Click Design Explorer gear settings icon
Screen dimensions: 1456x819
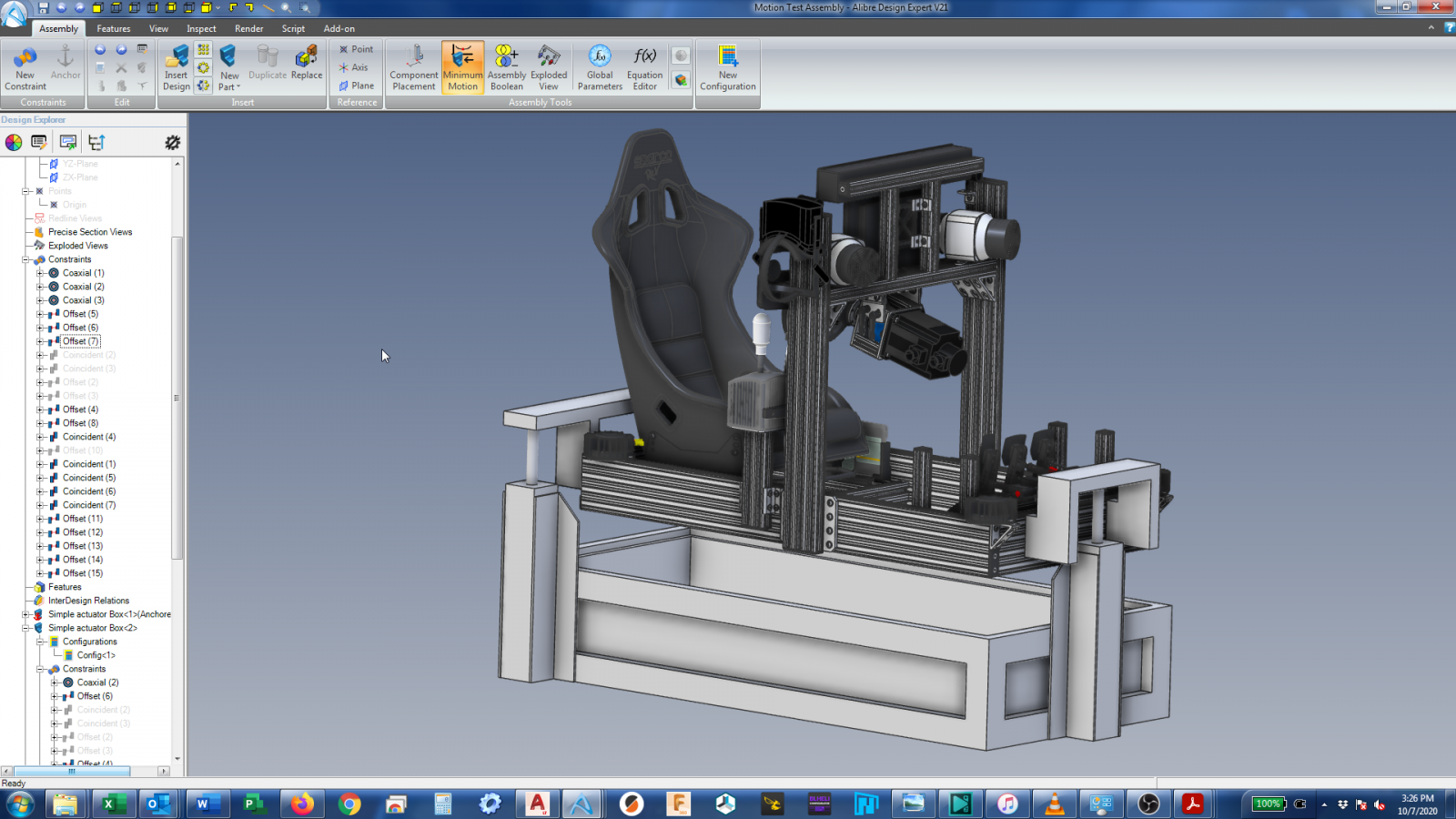[172, 142]
